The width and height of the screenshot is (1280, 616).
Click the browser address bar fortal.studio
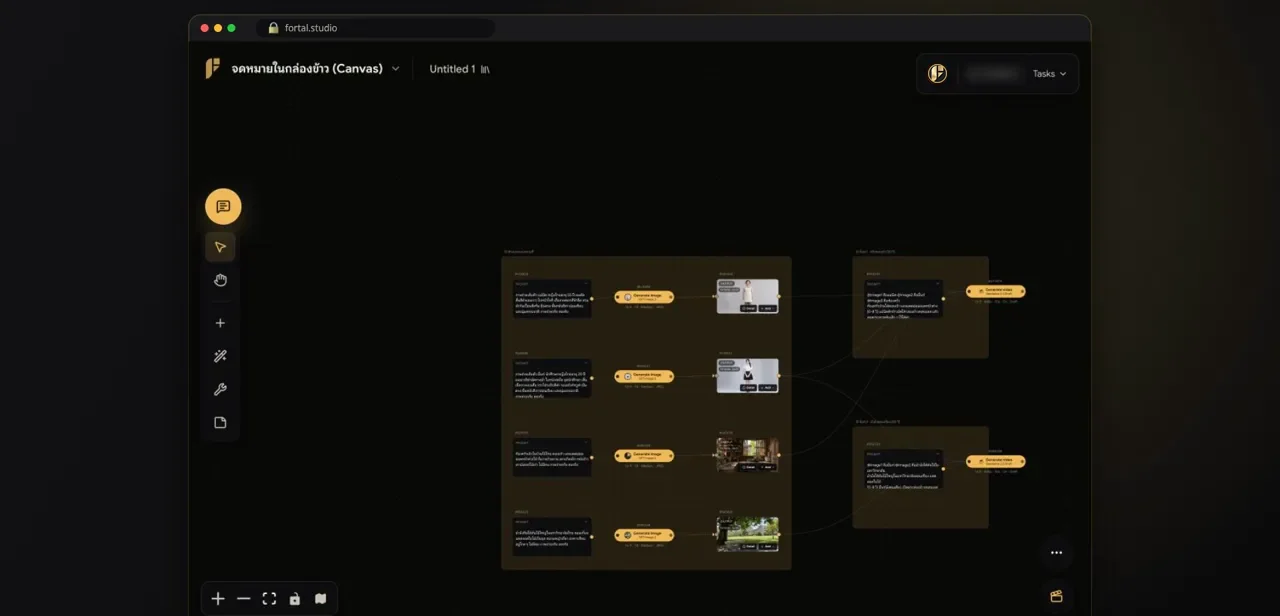click(x=375, y=28)
